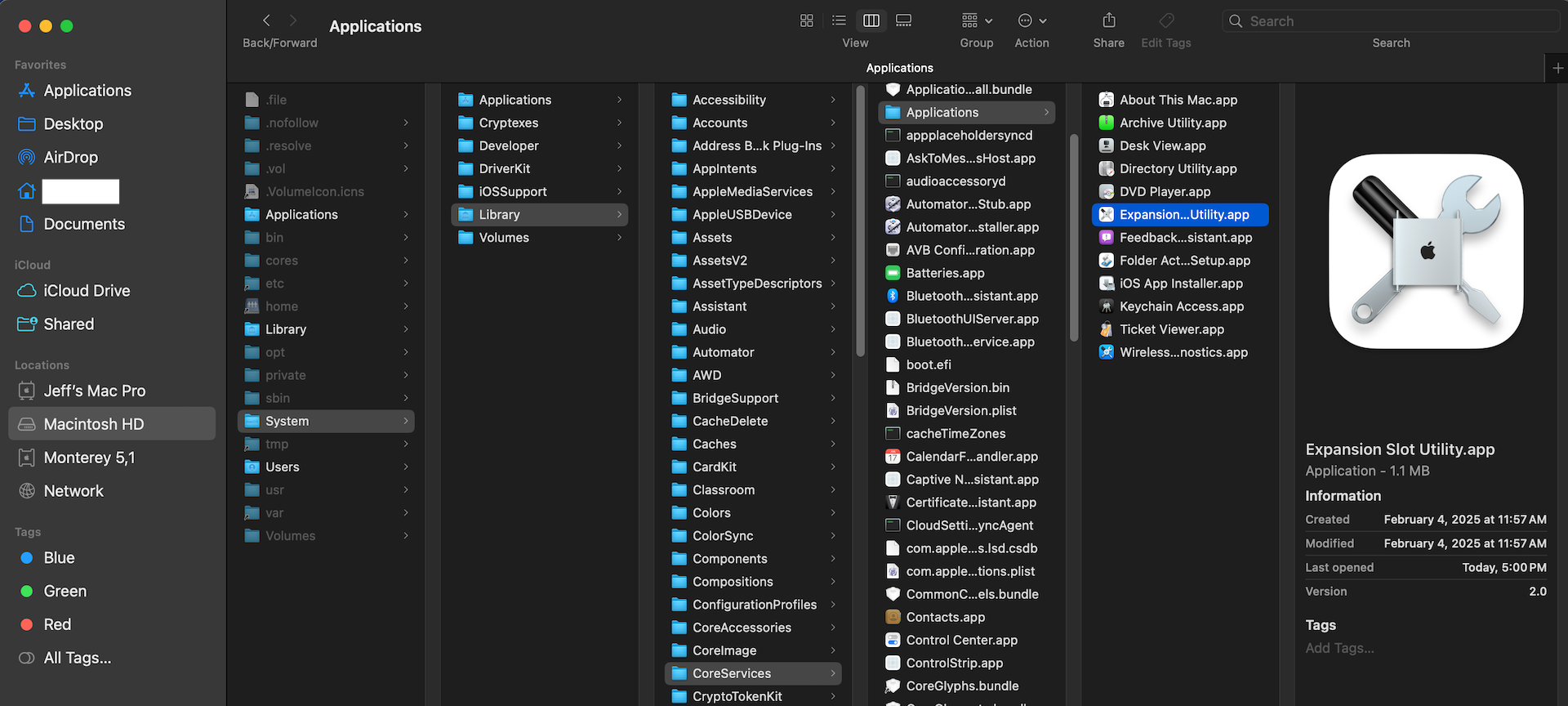Image resolution: width=1568 pixels, height=706 pixels.
Task: Expand the Developer folder chevron
Action: pyautogui.click(x=619, y=145)
